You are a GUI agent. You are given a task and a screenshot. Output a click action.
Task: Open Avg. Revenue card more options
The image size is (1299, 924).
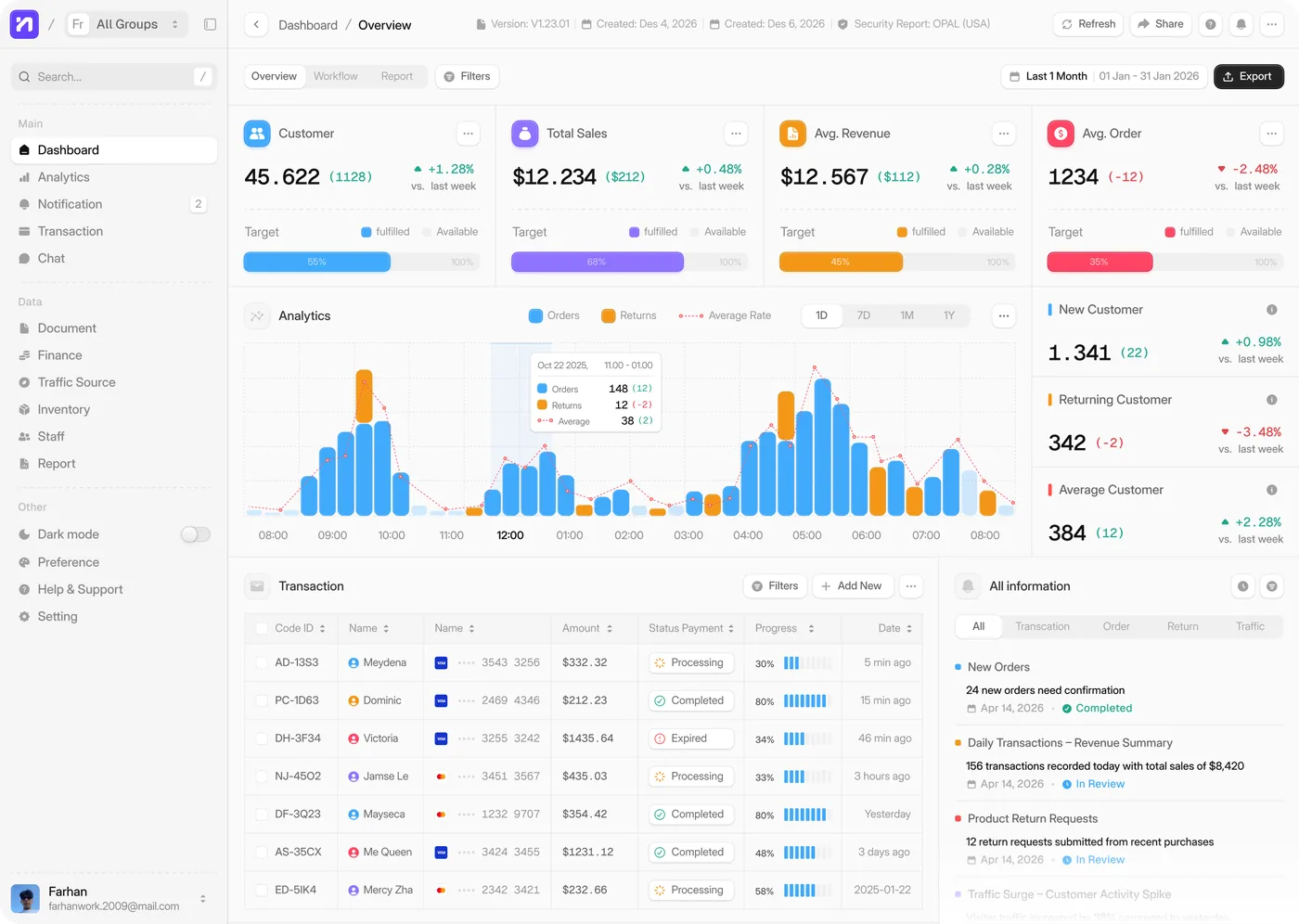coord(1004,134)
